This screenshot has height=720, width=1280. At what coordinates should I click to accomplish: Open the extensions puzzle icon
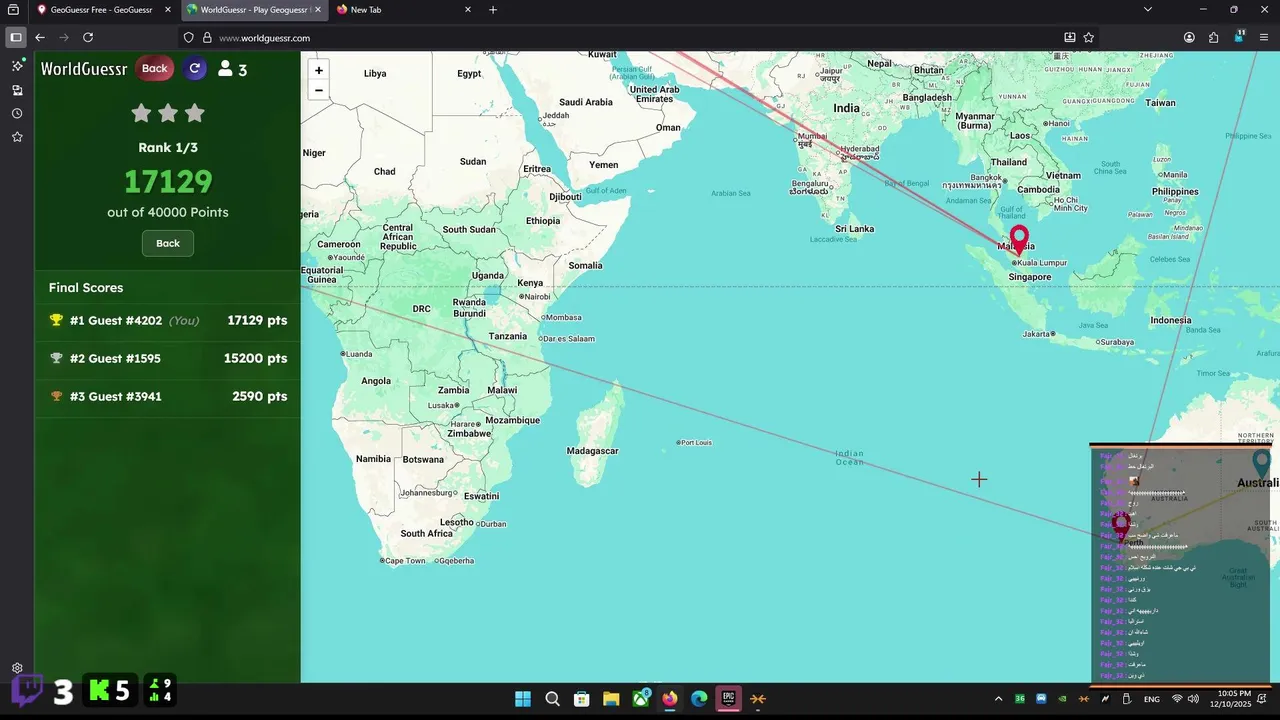coord(1214,37)
